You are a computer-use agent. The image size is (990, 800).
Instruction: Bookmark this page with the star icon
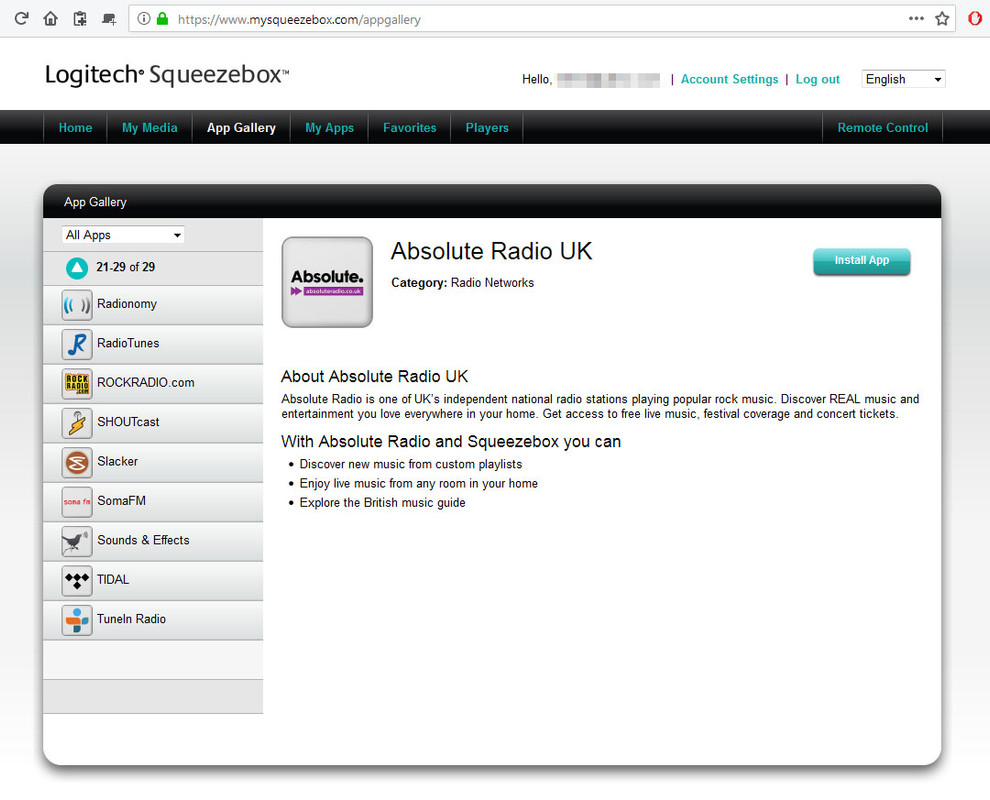tap(942, 18)
